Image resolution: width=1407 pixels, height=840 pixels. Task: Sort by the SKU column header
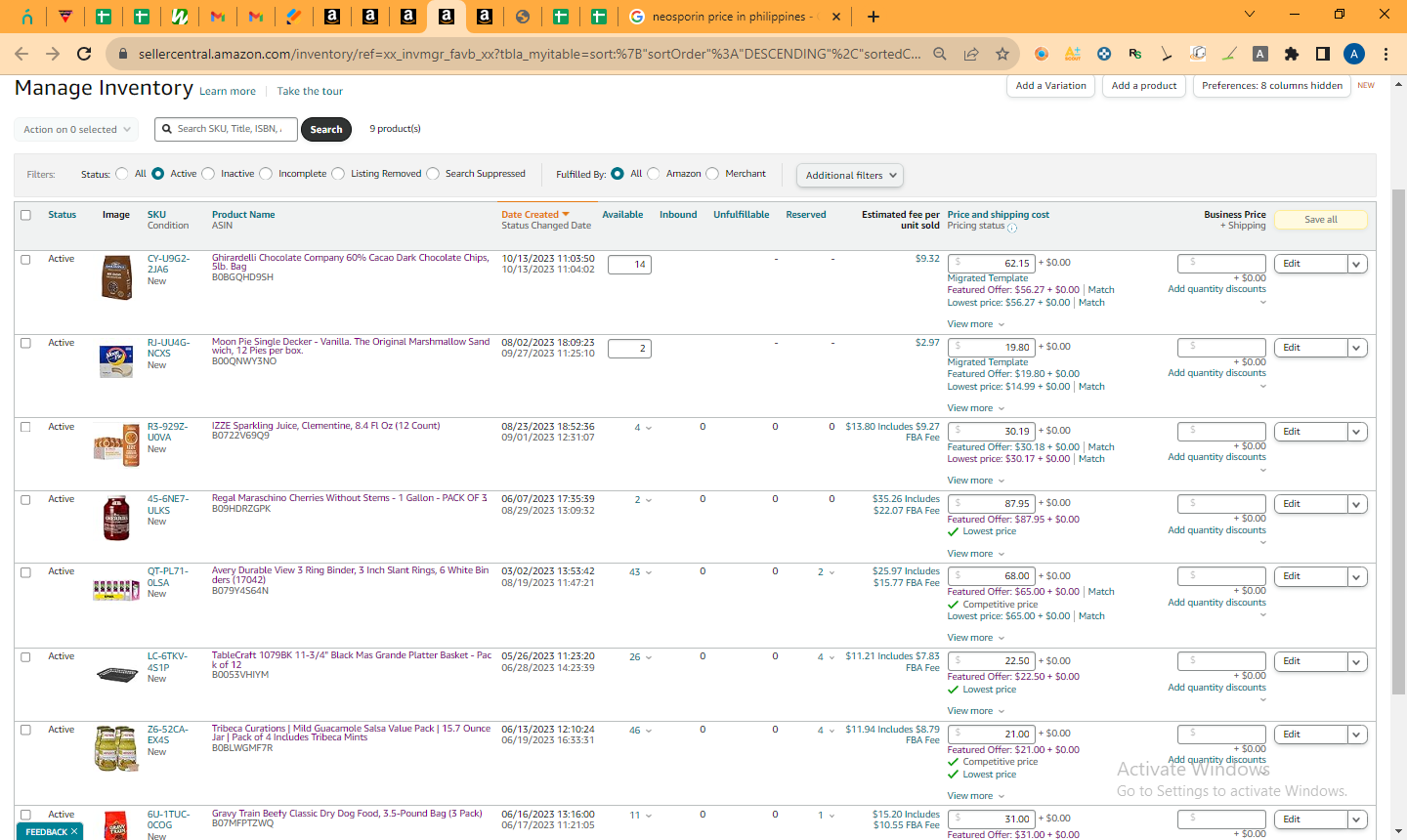coord(156,215)
